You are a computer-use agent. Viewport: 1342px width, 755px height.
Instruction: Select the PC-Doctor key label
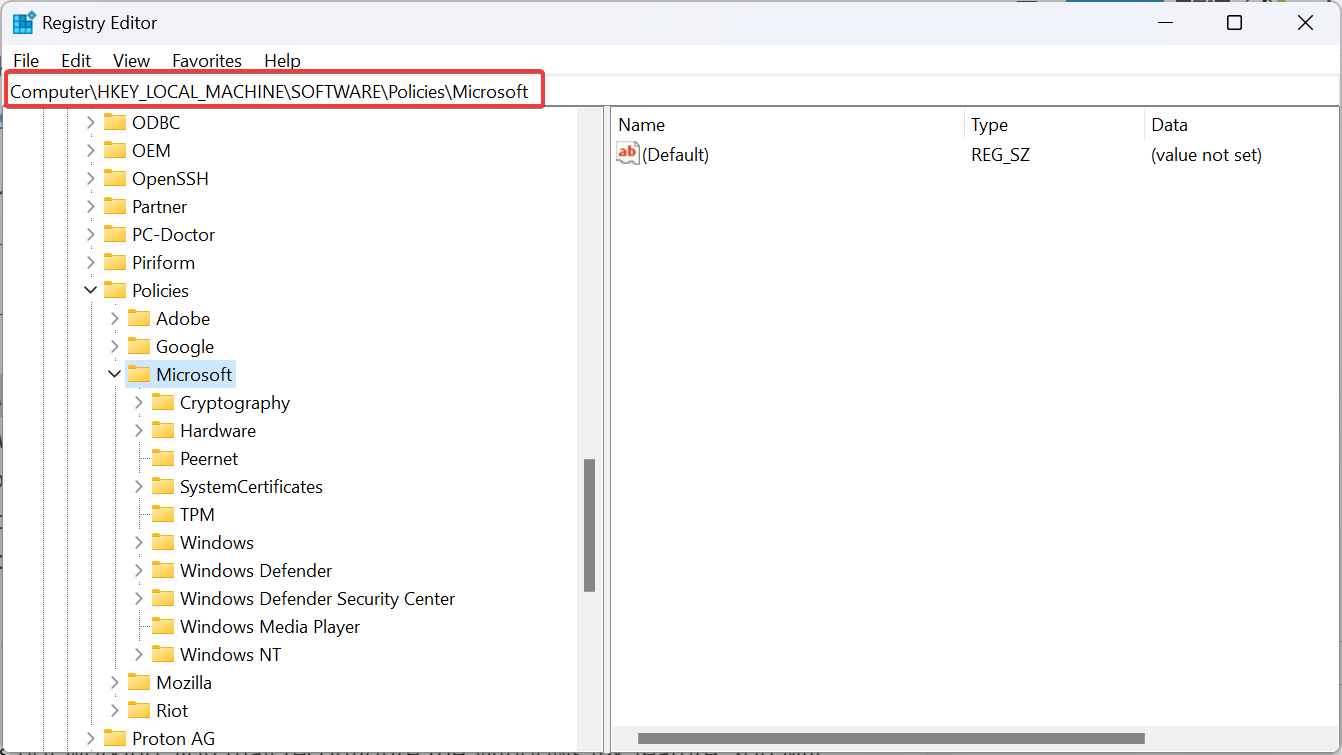tap(173, 234)
